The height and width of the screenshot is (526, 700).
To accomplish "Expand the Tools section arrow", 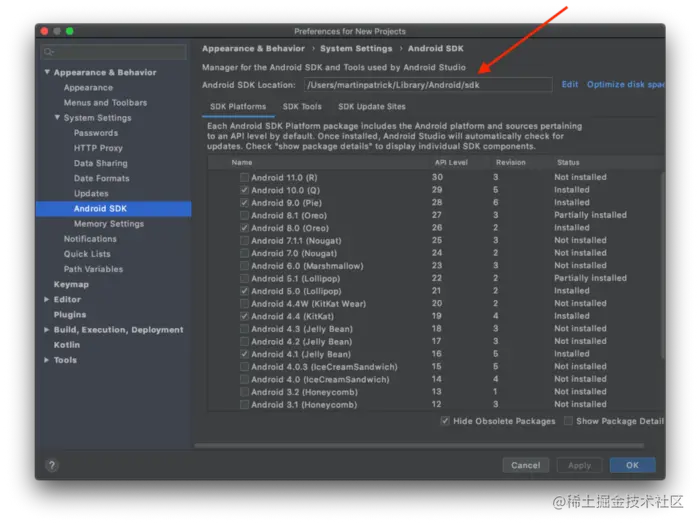I will 46,360.
